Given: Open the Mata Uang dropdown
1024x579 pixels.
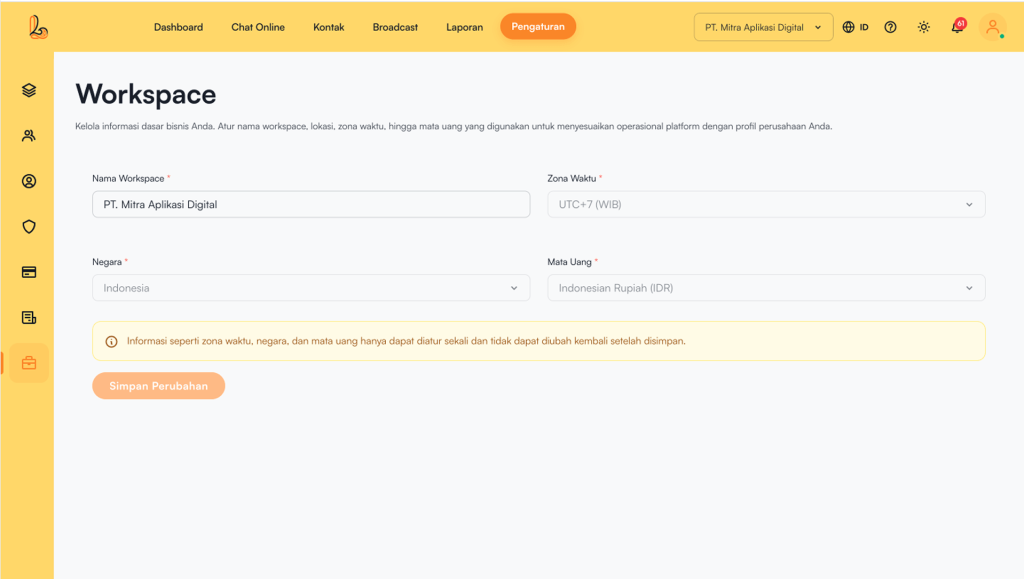Looking at the screenshot, I should click(x=765, y=288).
